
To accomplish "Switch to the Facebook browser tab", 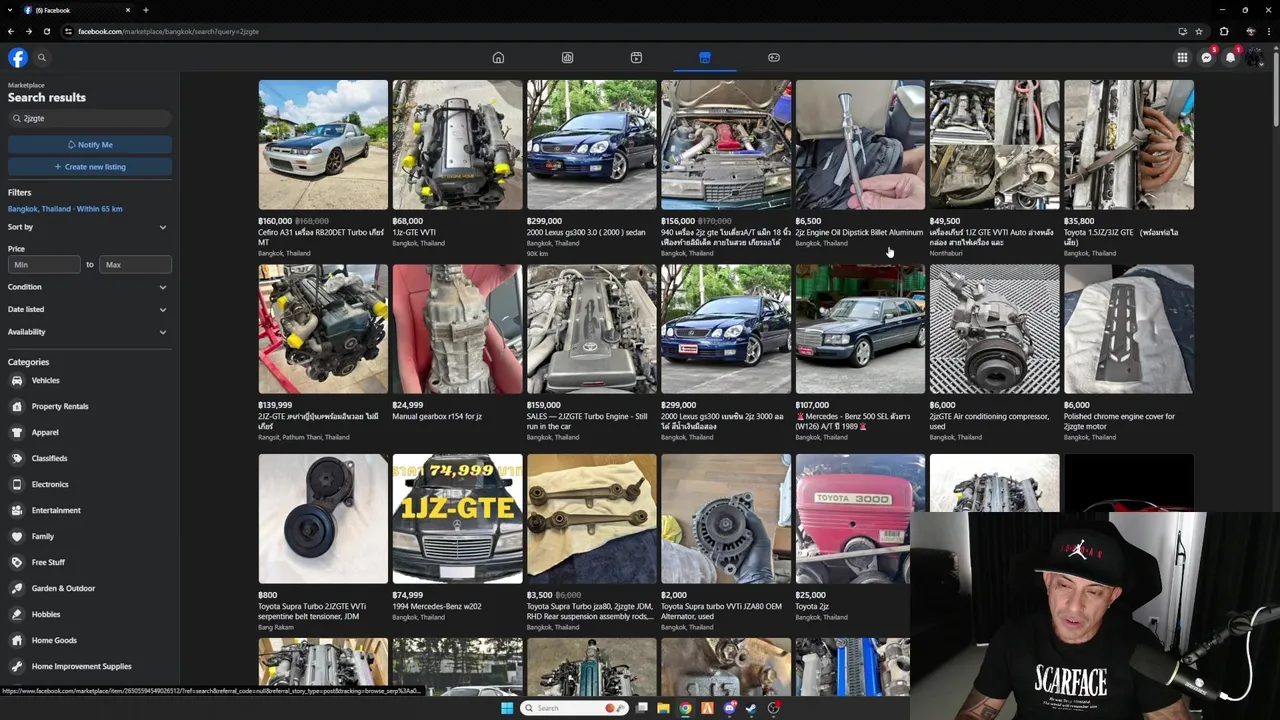I will [78, 10].
